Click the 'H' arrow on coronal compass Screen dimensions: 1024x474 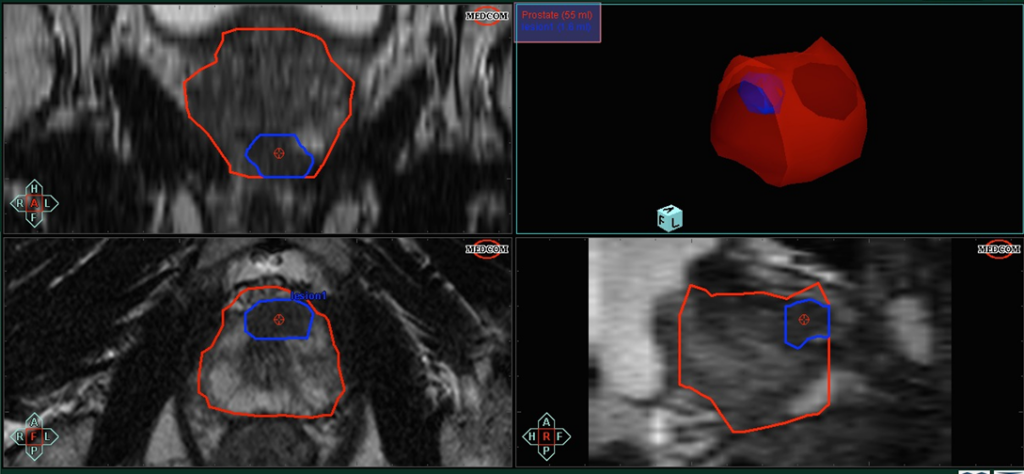click(x=35, y=187)
